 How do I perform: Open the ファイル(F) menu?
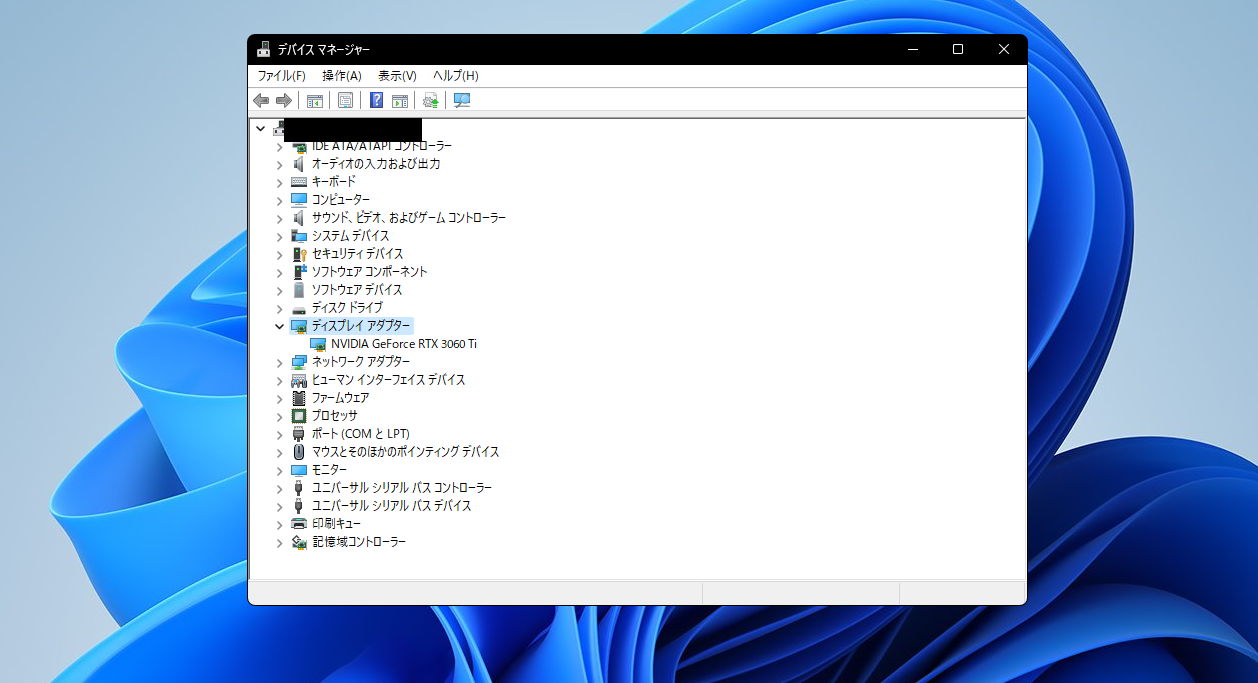coord(282,76)
